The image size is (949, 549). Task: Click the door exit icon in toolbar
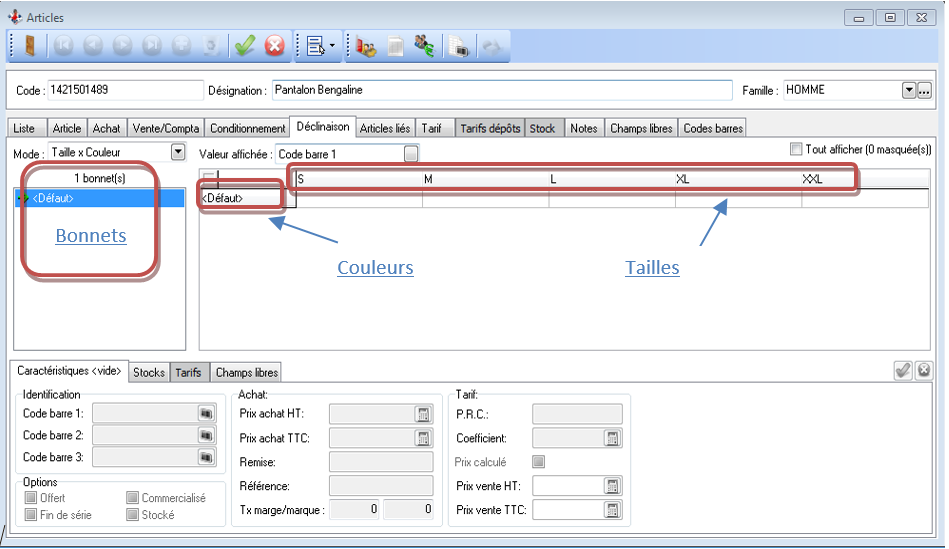pyautogui.click(x=29, y=46)
